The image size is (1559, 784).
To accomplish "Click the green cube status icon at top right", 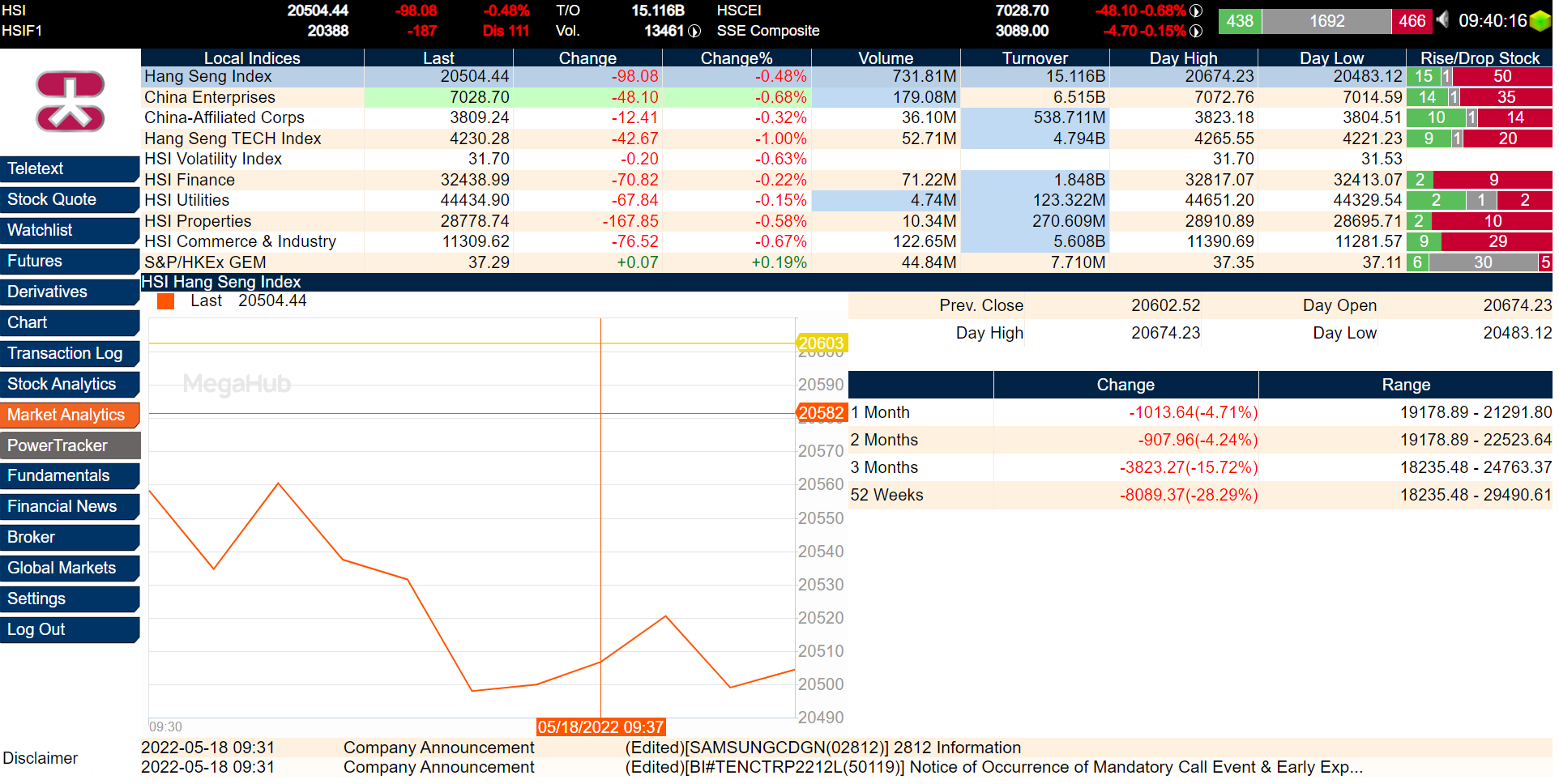I will 1539,20.
